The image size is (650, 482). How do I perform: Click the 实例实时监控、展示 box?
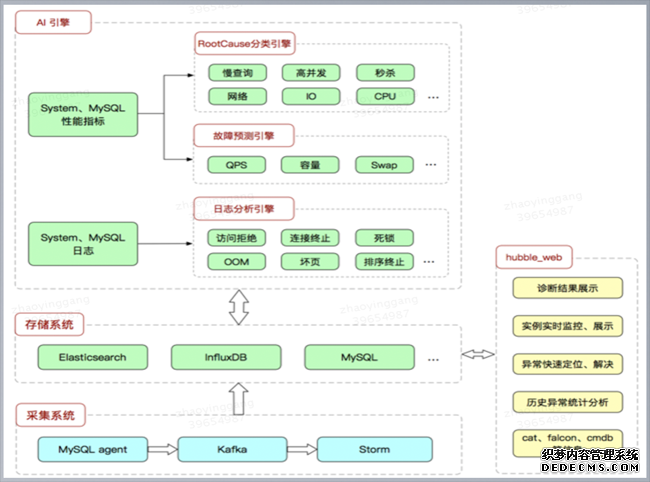tap(567, 326)
